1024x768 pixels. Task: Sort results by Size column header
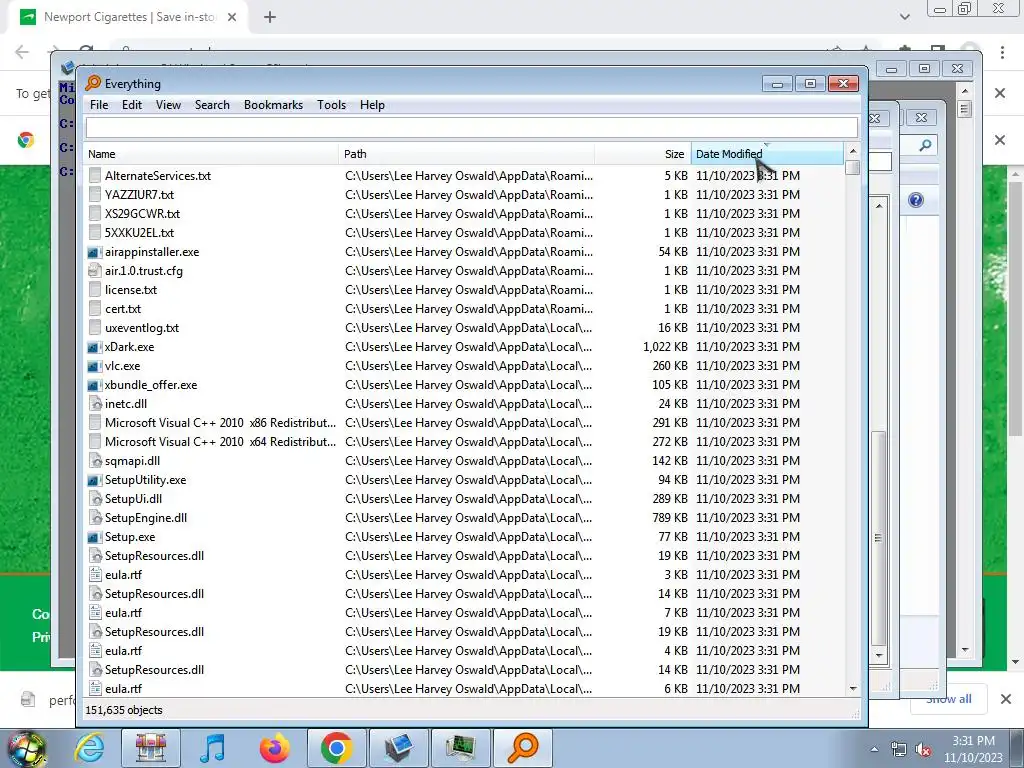(x=643, y=154)
